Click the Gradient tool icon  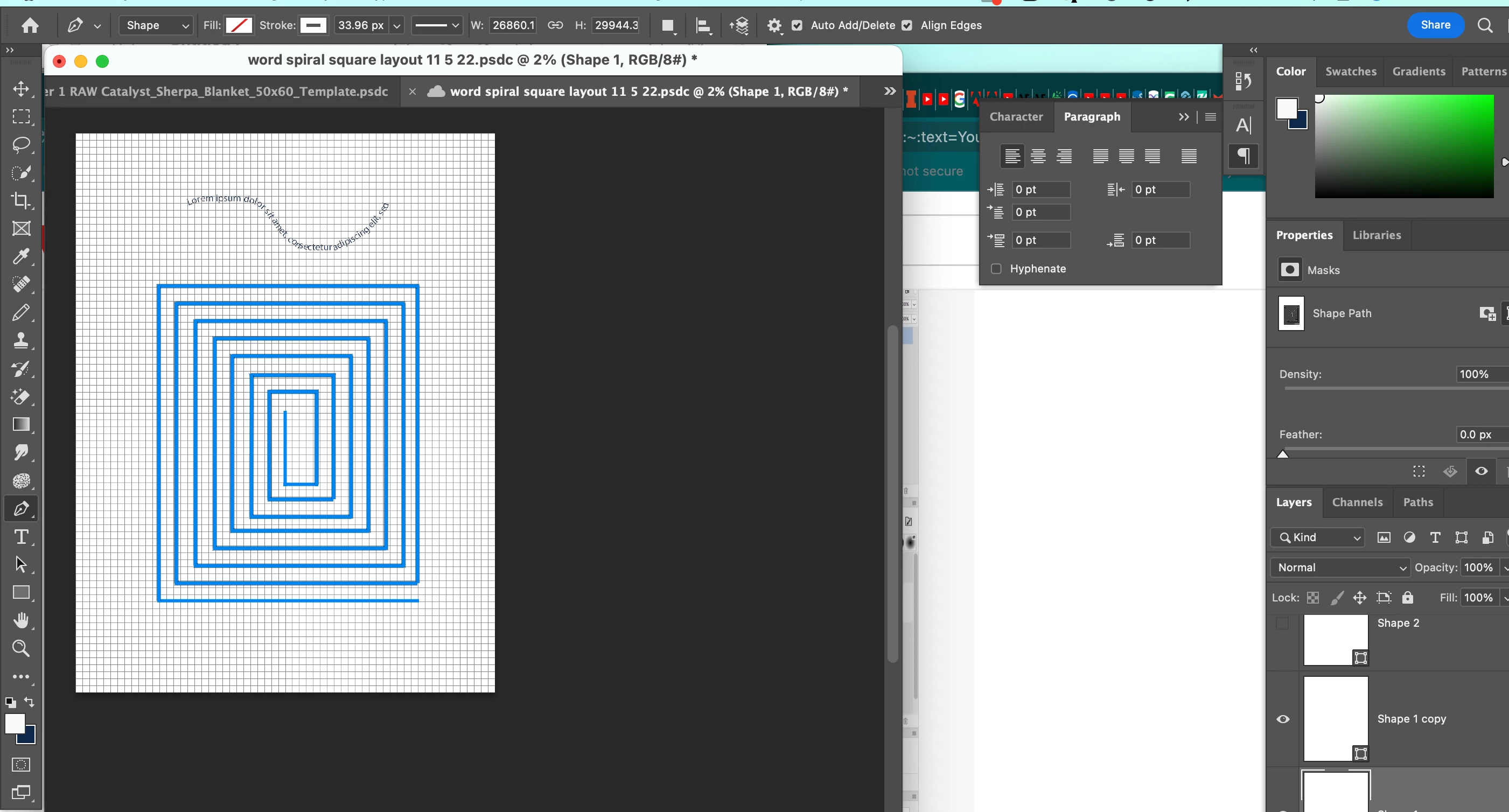[21, 424]
